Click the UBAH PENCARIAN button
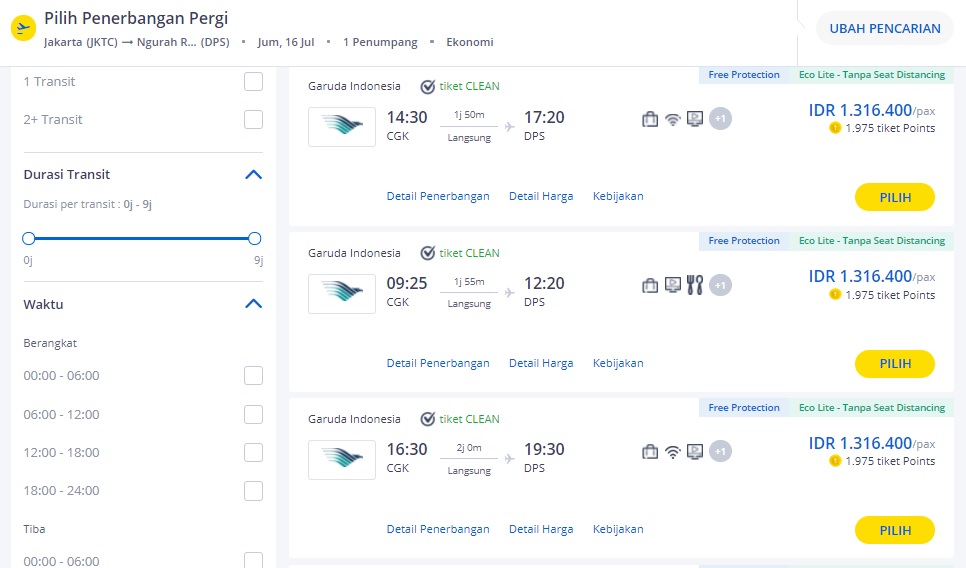Screen dimensions: 966x568 pos(885,28)
